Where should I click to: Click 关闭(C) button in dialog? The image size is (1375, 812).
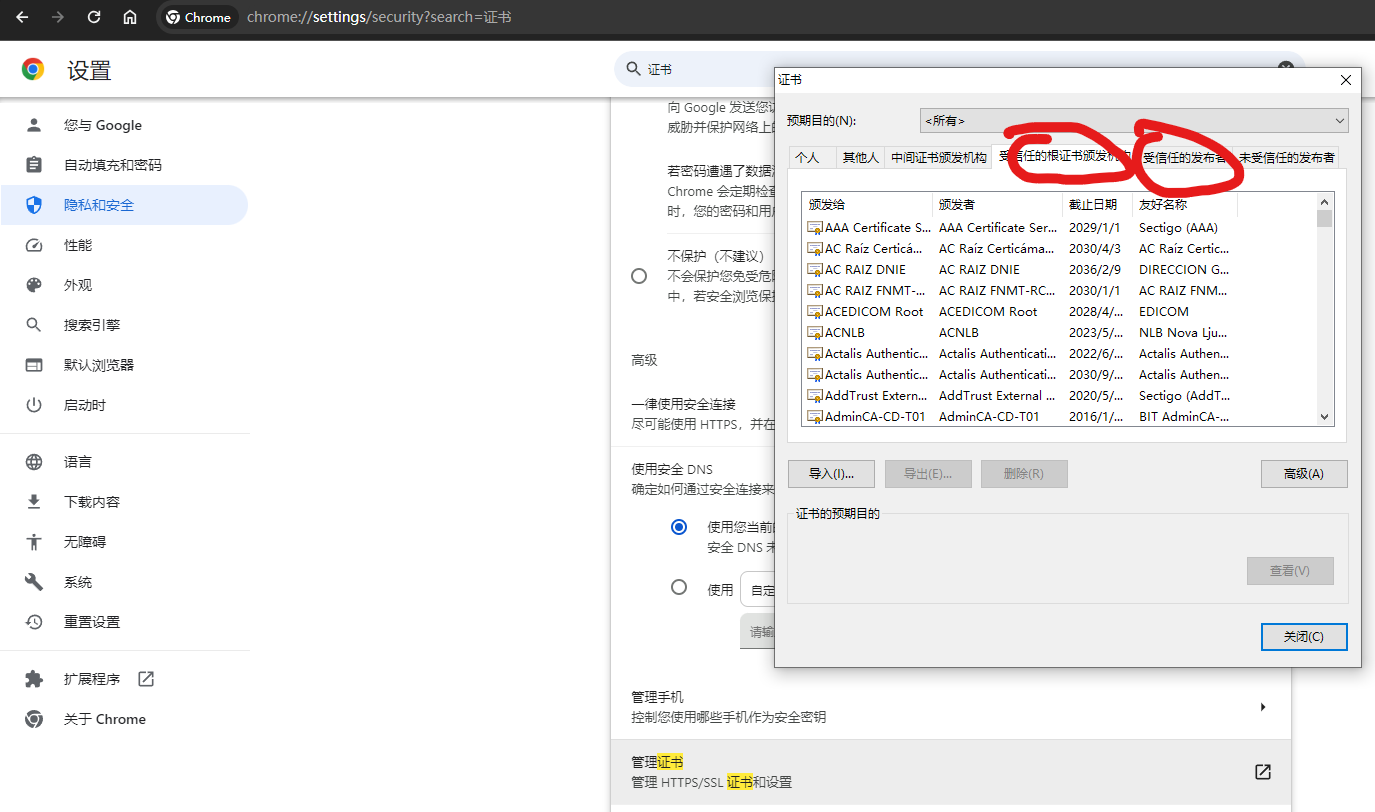coord(1304,637)
